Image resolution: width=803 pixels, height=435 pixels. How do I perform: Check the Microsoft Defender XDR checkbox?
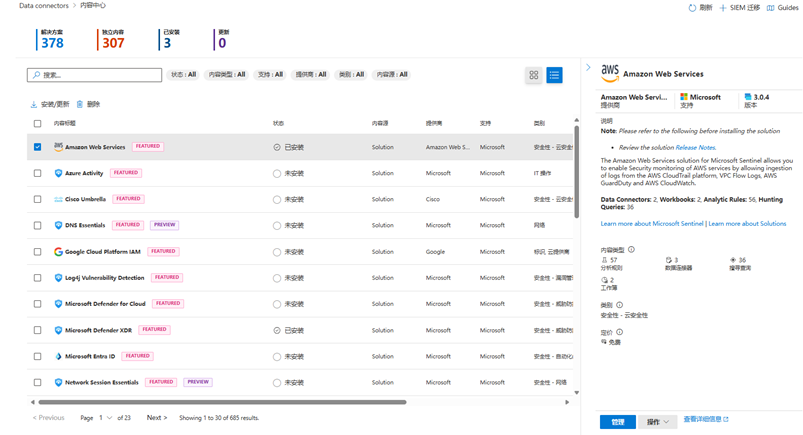point(37,330)
